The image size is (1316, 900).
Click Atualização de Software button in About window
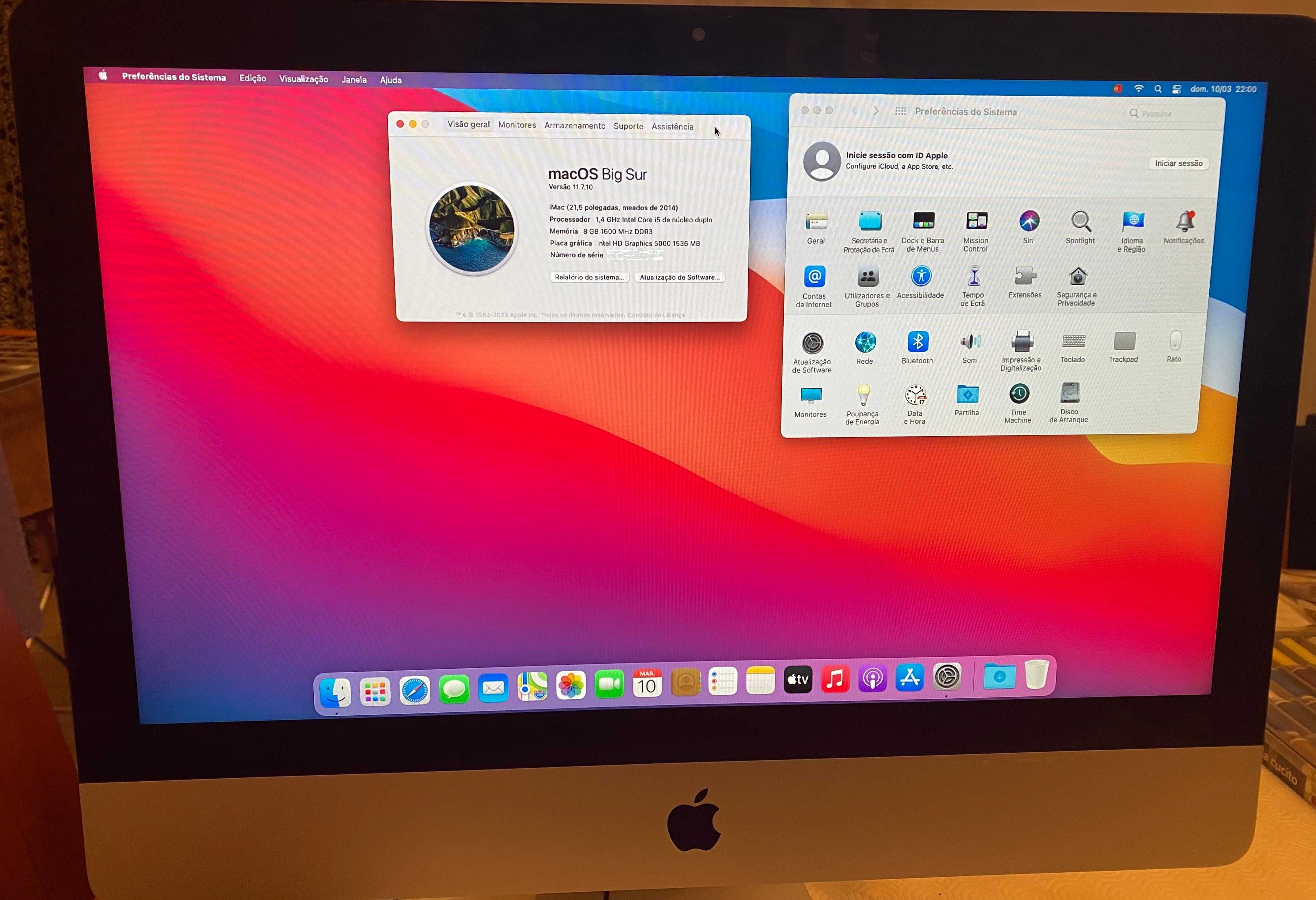point(679,277)
